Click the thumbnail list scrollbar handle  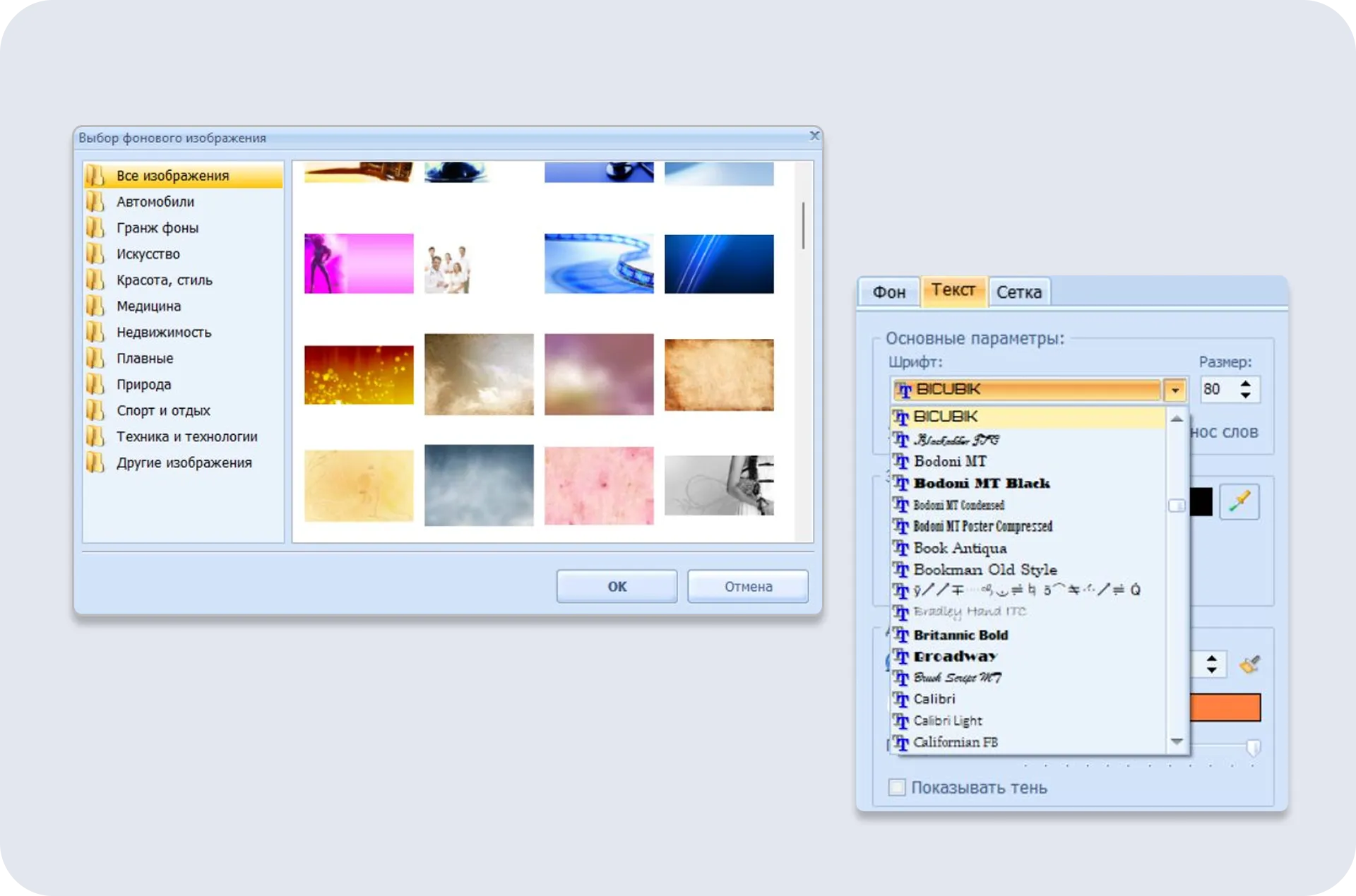click(803, 225)
